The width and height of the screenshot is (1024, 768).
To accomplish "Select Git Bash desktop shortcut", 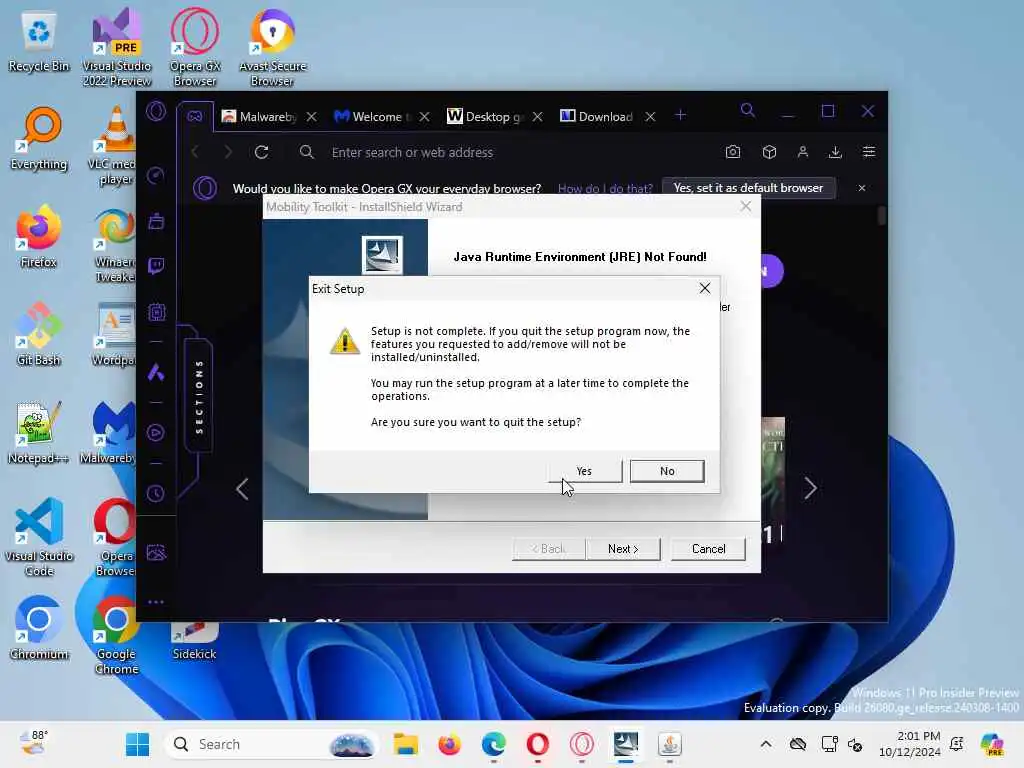I will (39, 334).
